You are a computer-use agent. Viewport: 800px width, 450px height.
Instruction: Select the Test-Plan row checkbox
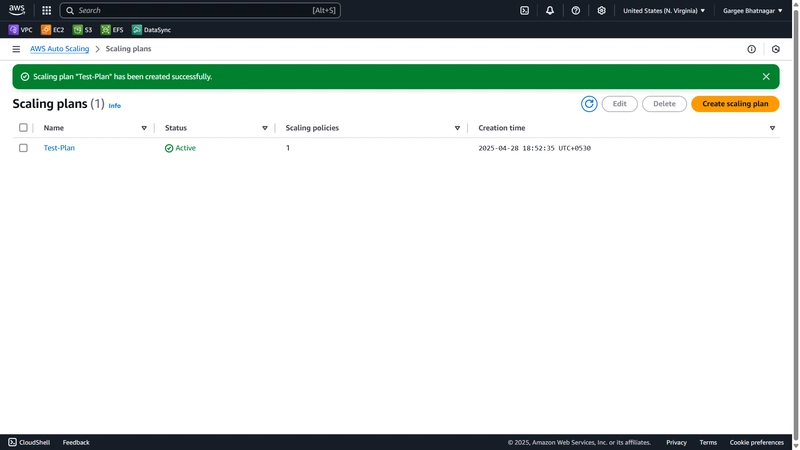[x=23, y=147]
